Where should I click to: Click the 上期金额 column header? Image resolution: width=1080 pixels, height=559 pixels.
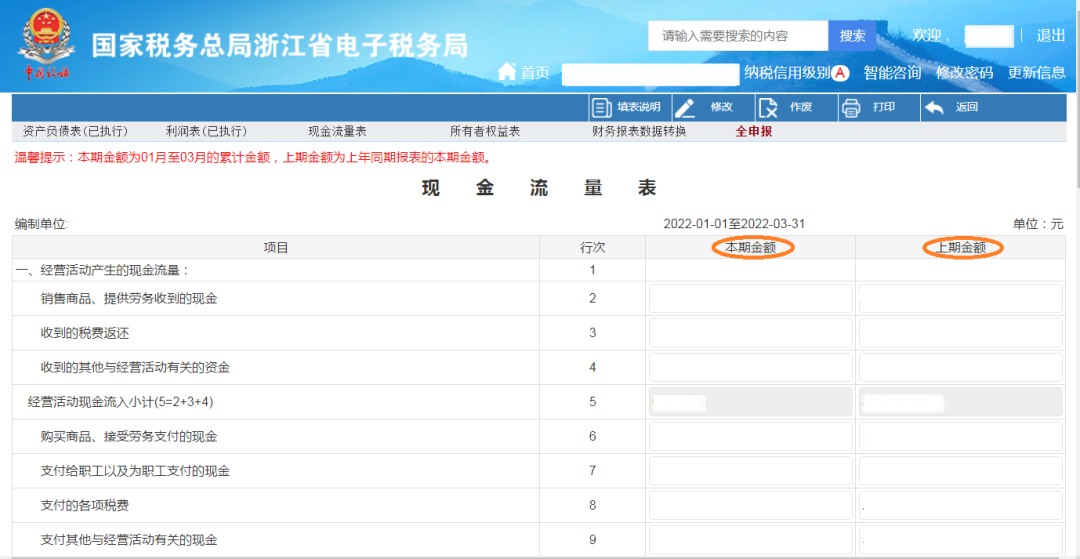[x=961, y=248]
